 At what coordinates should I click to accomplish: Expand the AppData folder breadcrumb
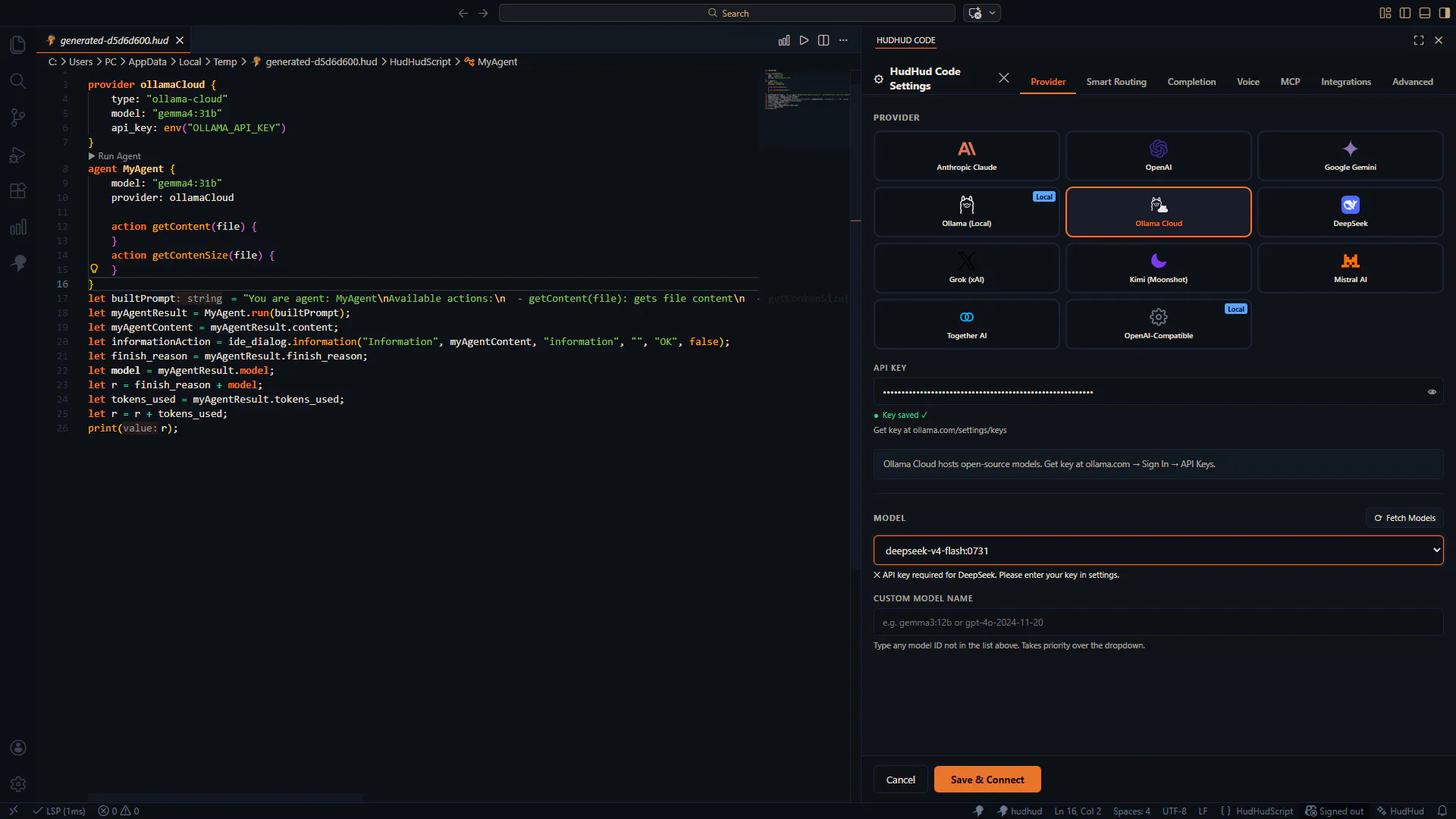147,62
